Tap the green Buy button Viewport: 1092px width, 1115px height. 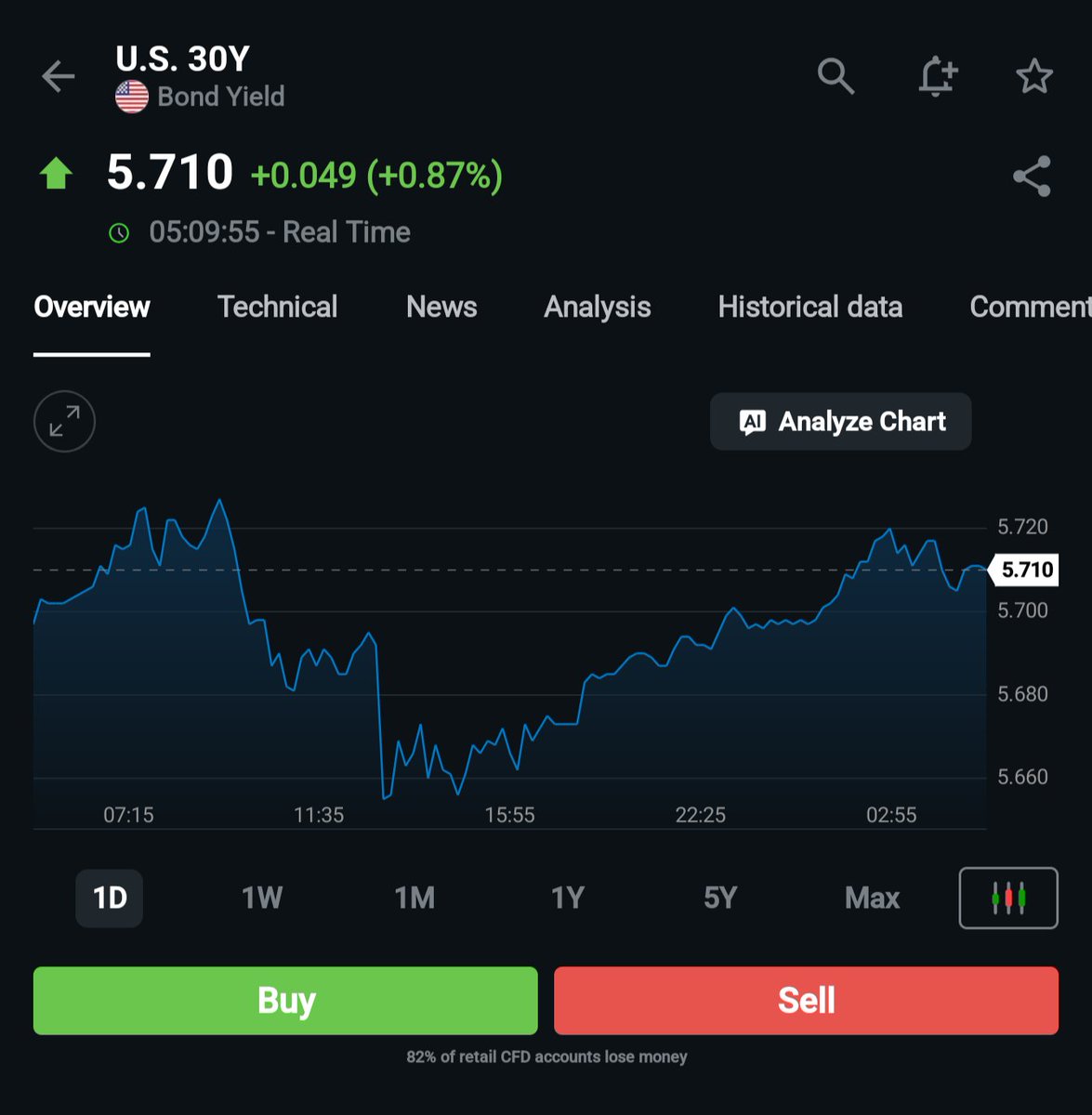coord(285,1001)
